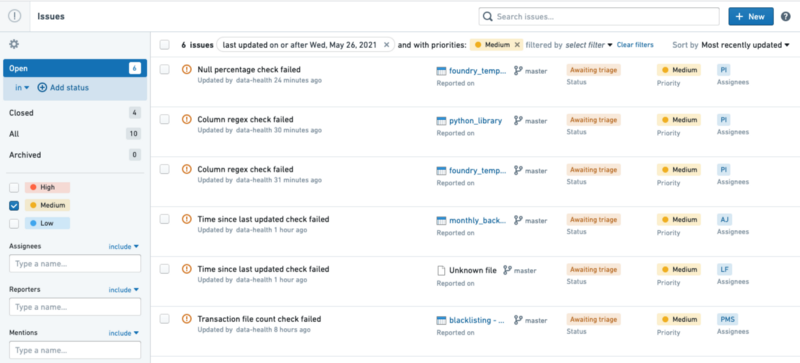The image size is (800, 363).
Task: Toggle the select-all issues checkbox
Action: coord(164,45)
